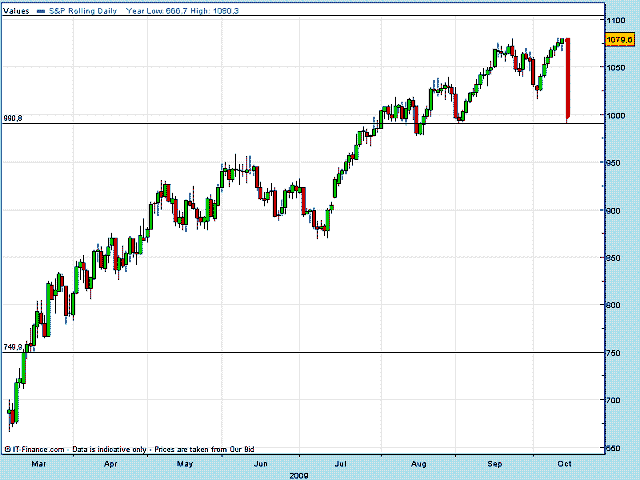Image resolution: width=640 pixels, height=480 pixels.
Task: Click the 850 price axis label
Action: tap(613, 258)
